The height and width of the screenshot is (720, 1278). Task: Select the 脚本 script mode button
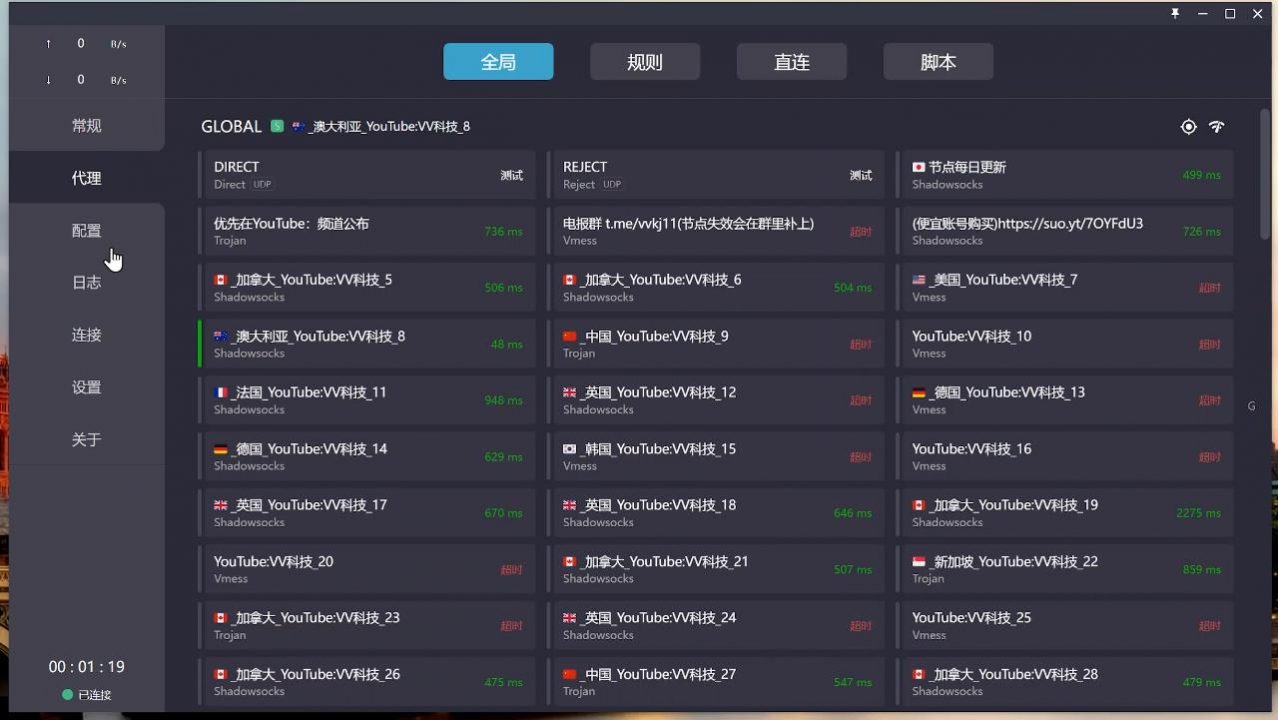938,62
